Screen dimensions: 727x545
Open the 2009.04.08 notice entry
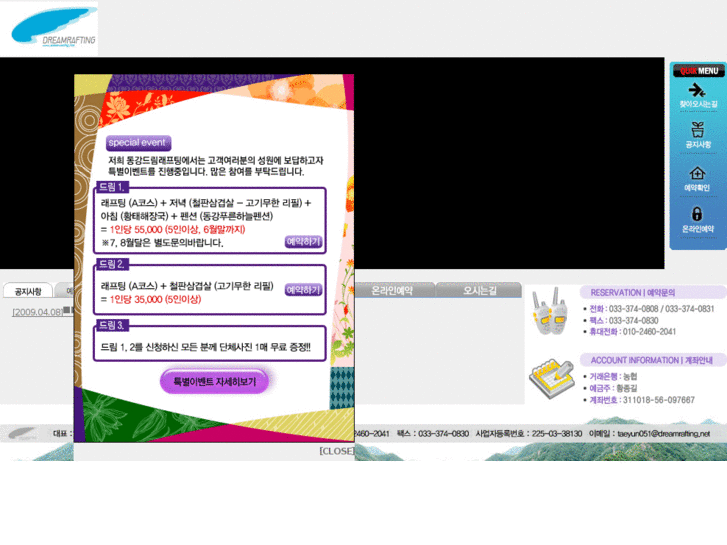tap(38, 312)
